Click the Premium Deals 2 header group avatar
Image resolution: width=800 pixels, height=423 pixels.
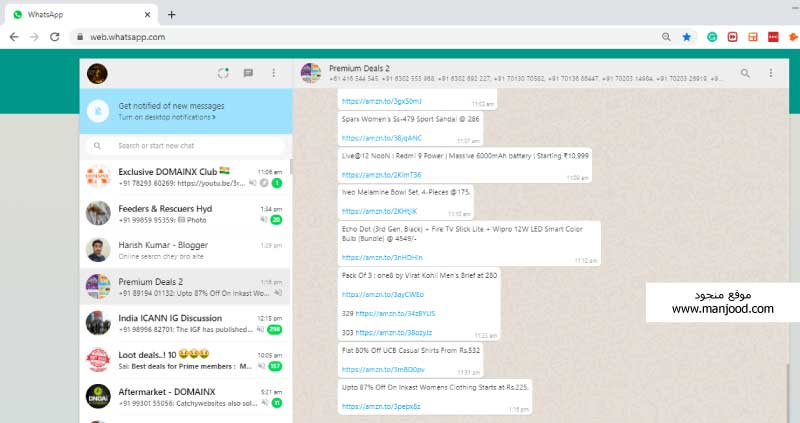click(x=311, y=73)
